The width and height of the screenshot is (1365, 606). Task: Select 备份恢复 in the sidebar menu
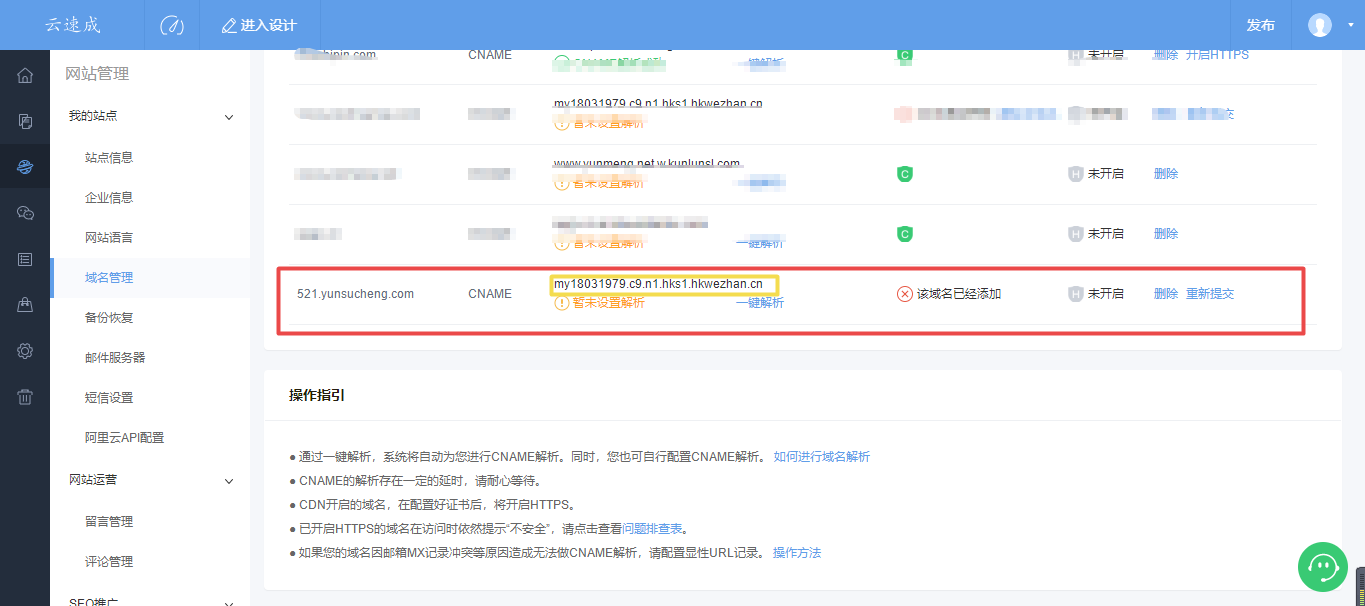[x=109, y=317]
